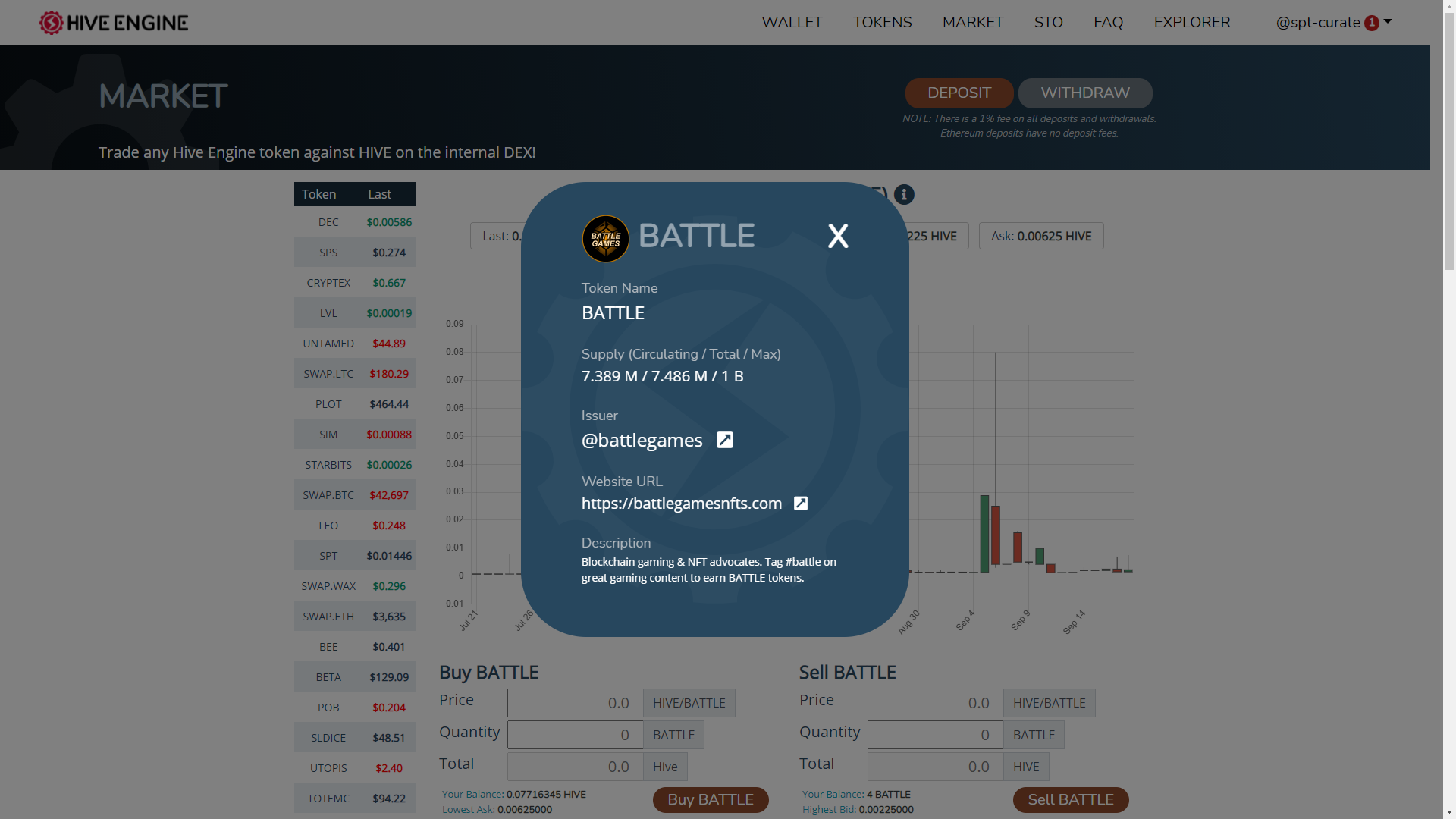1456x819 pixels.
Task: Open the FAQ menu item
Action: click(x=1108, y=22)
